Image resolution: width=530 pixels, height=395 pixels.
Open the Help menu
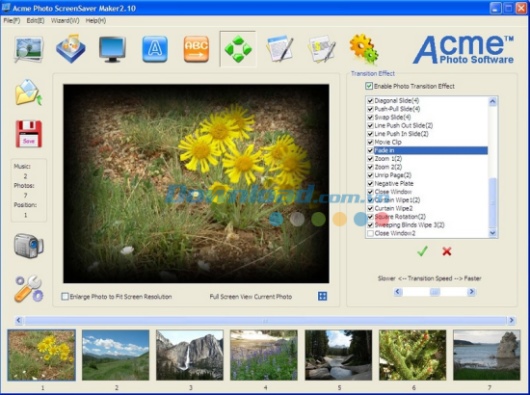96,21
